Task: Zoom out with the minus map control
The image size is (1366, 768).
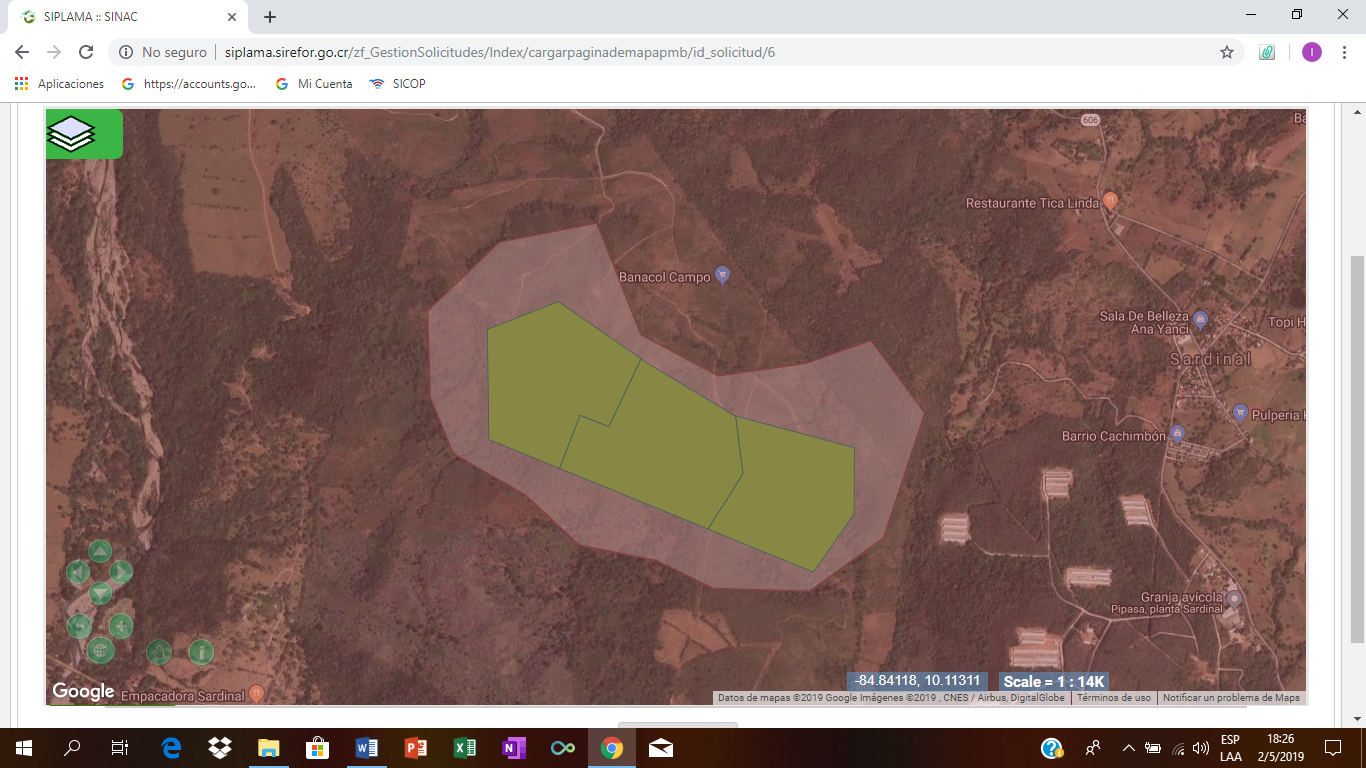Action: (79, 626)
